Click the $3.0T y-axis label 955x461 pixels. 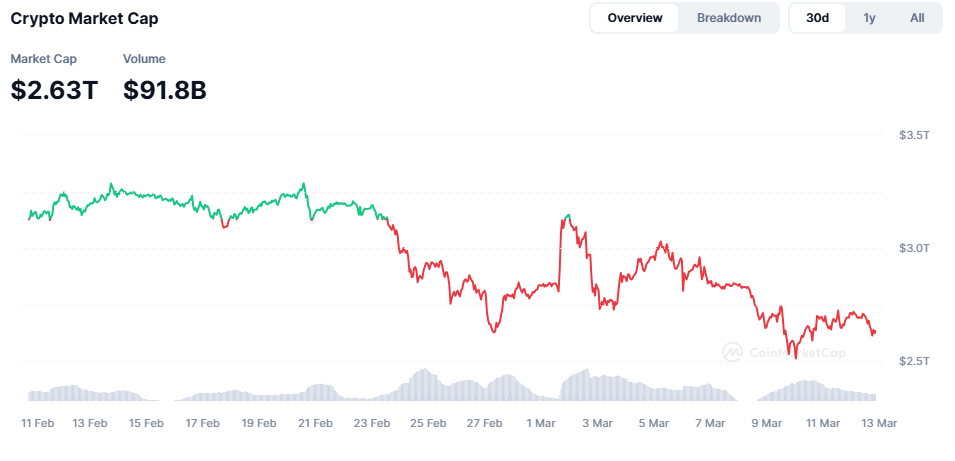click(x=915, y=247)
